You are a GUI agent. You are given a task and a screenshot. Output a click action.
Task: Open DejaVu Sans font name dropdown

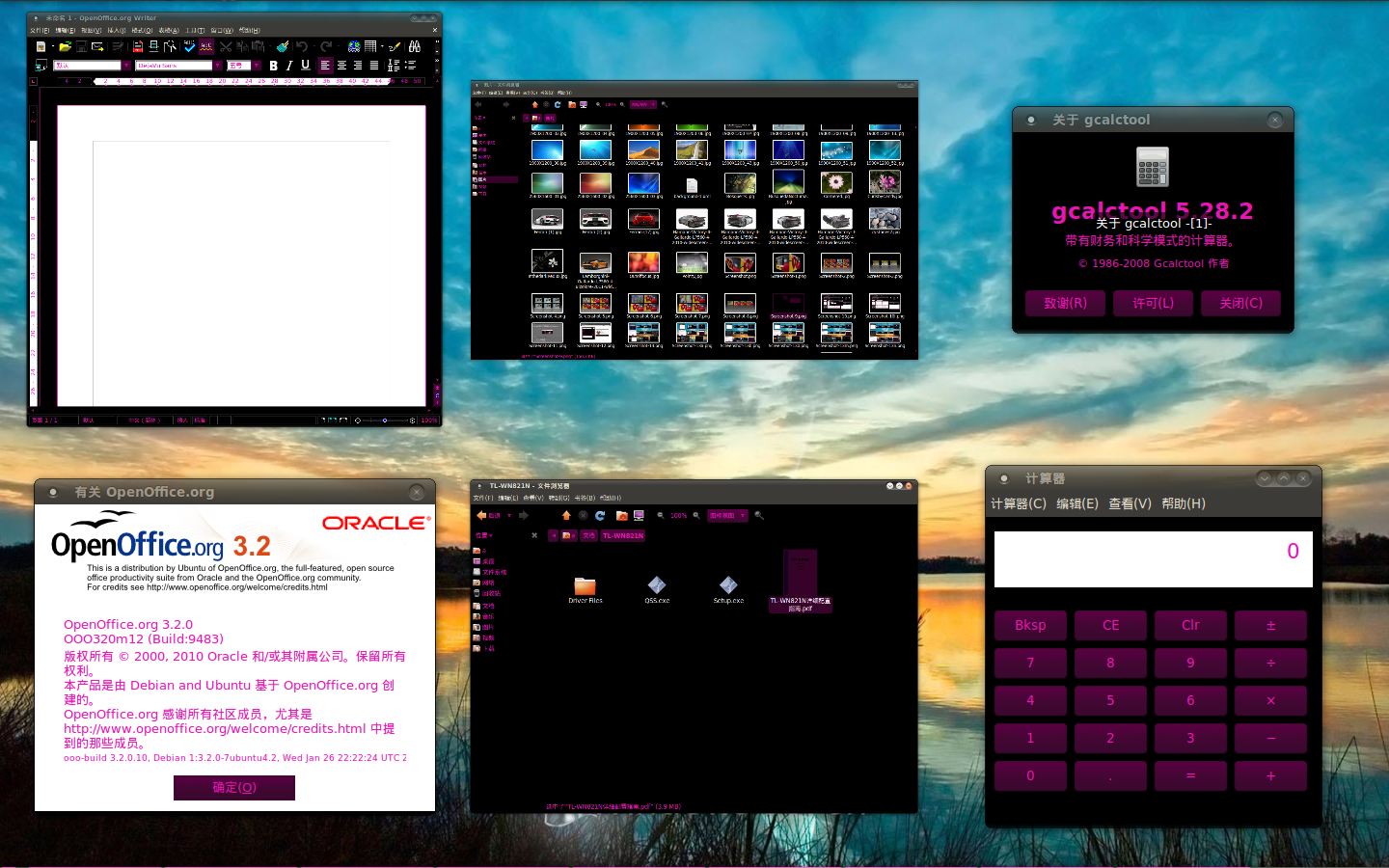217,66
